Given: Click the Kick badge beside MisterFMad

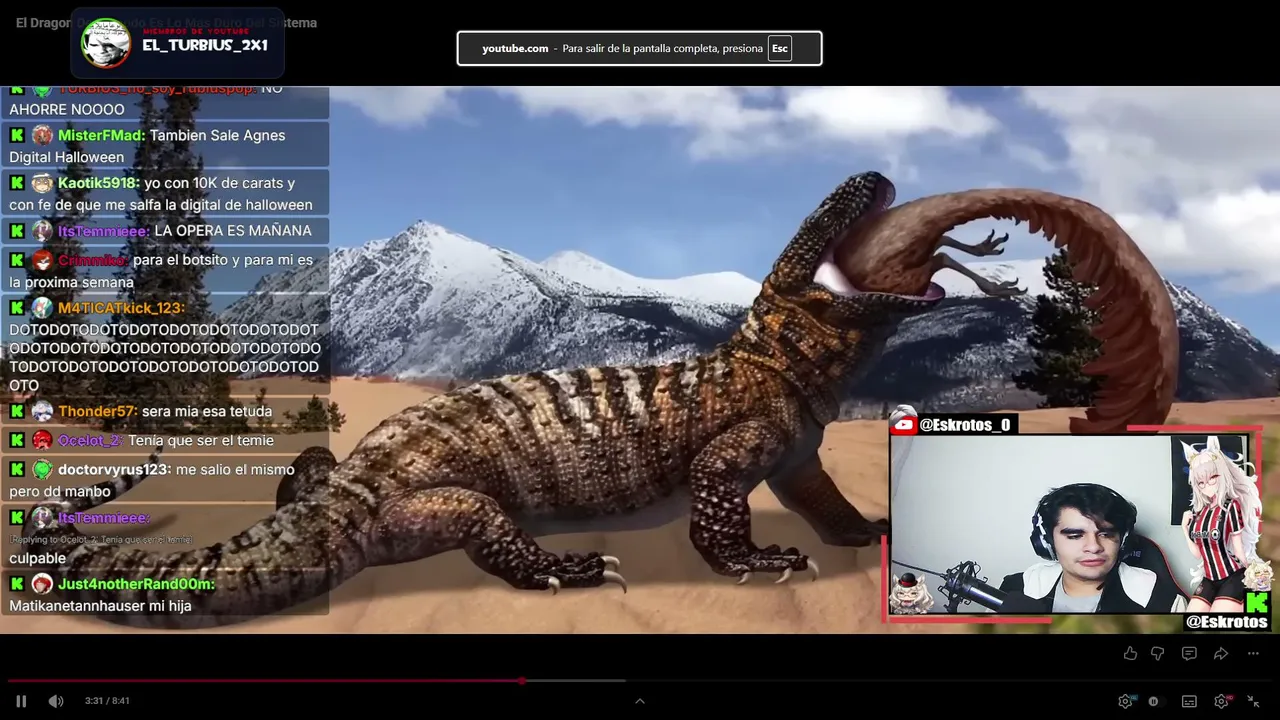Looking at the screenshot, I should tap(17, 135).
